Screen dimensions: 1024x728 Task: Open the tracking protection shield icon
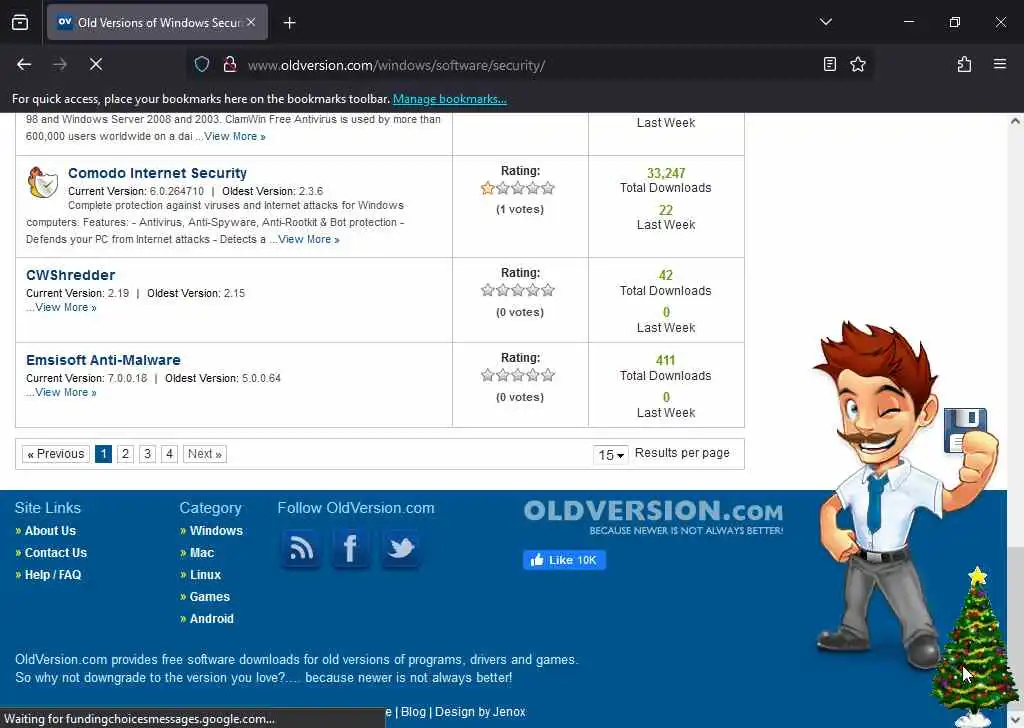(202, 64)
